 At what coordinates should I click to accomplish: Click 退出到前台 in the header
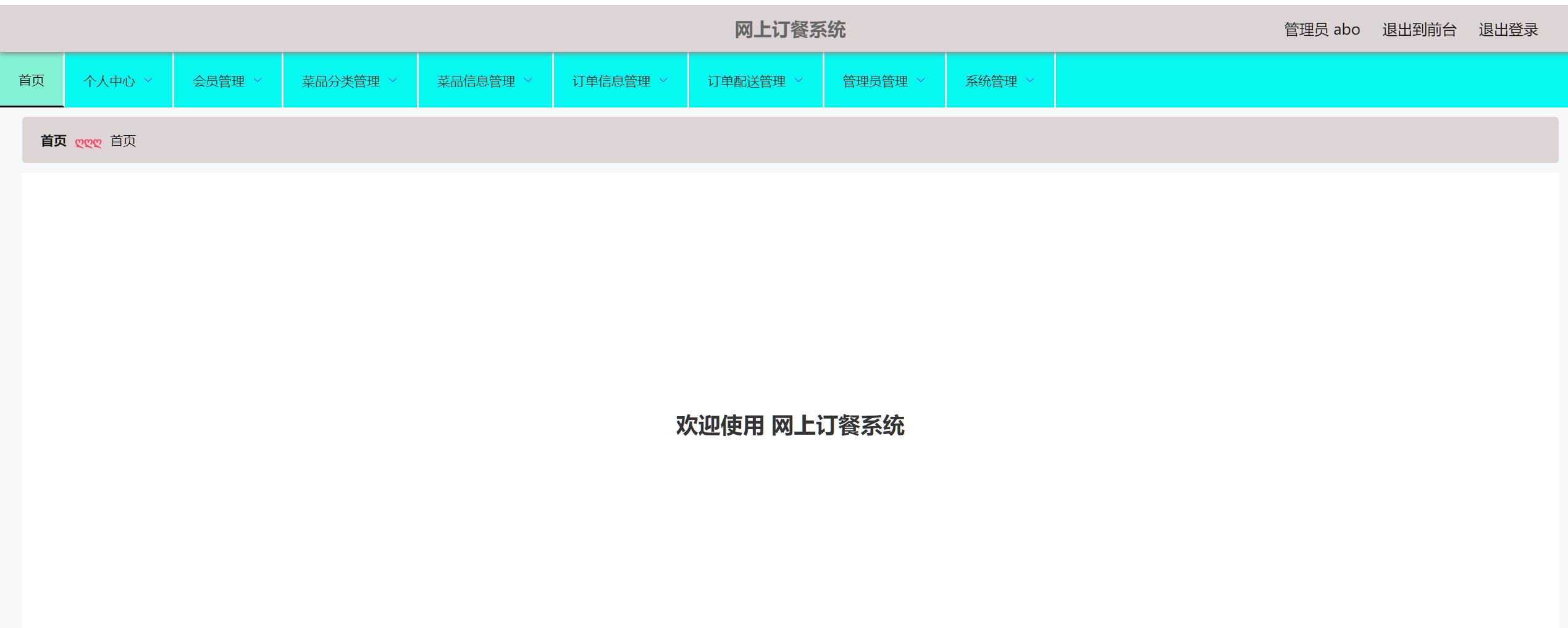tap(1419, 29)
